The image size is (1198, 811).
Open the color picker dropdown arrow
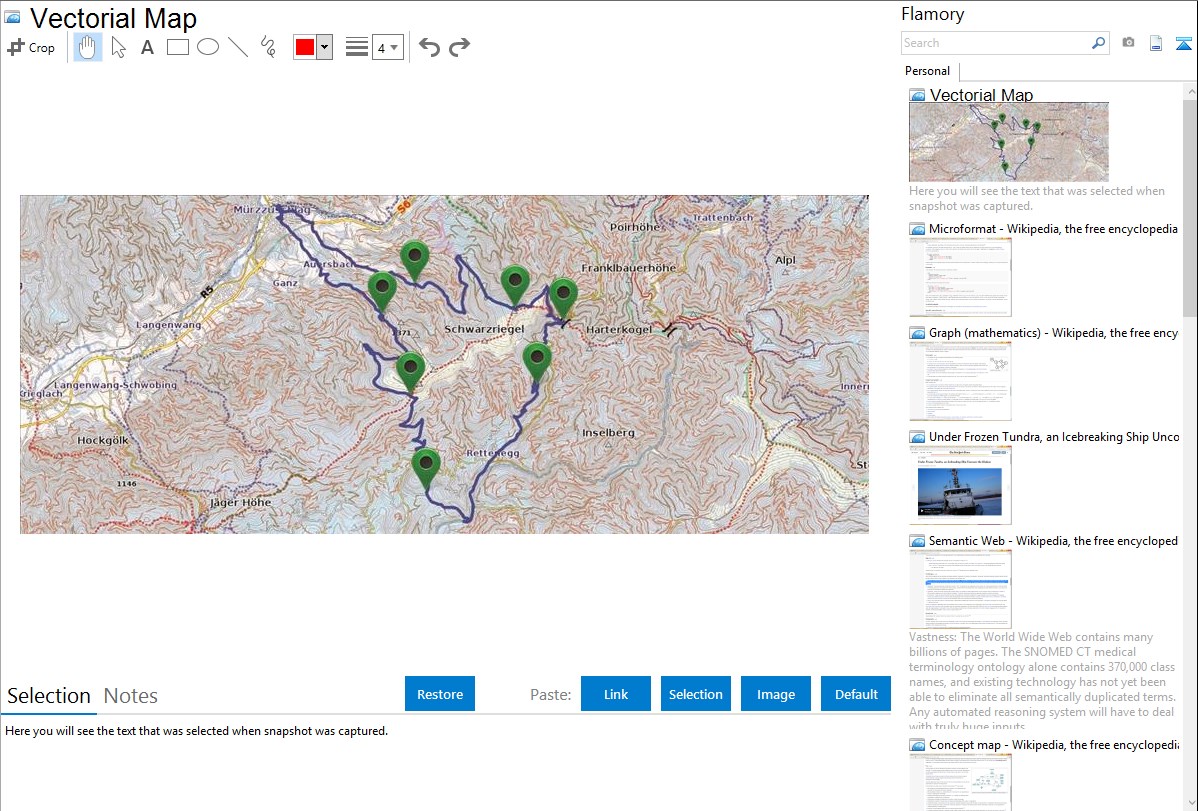click(324, 47)
